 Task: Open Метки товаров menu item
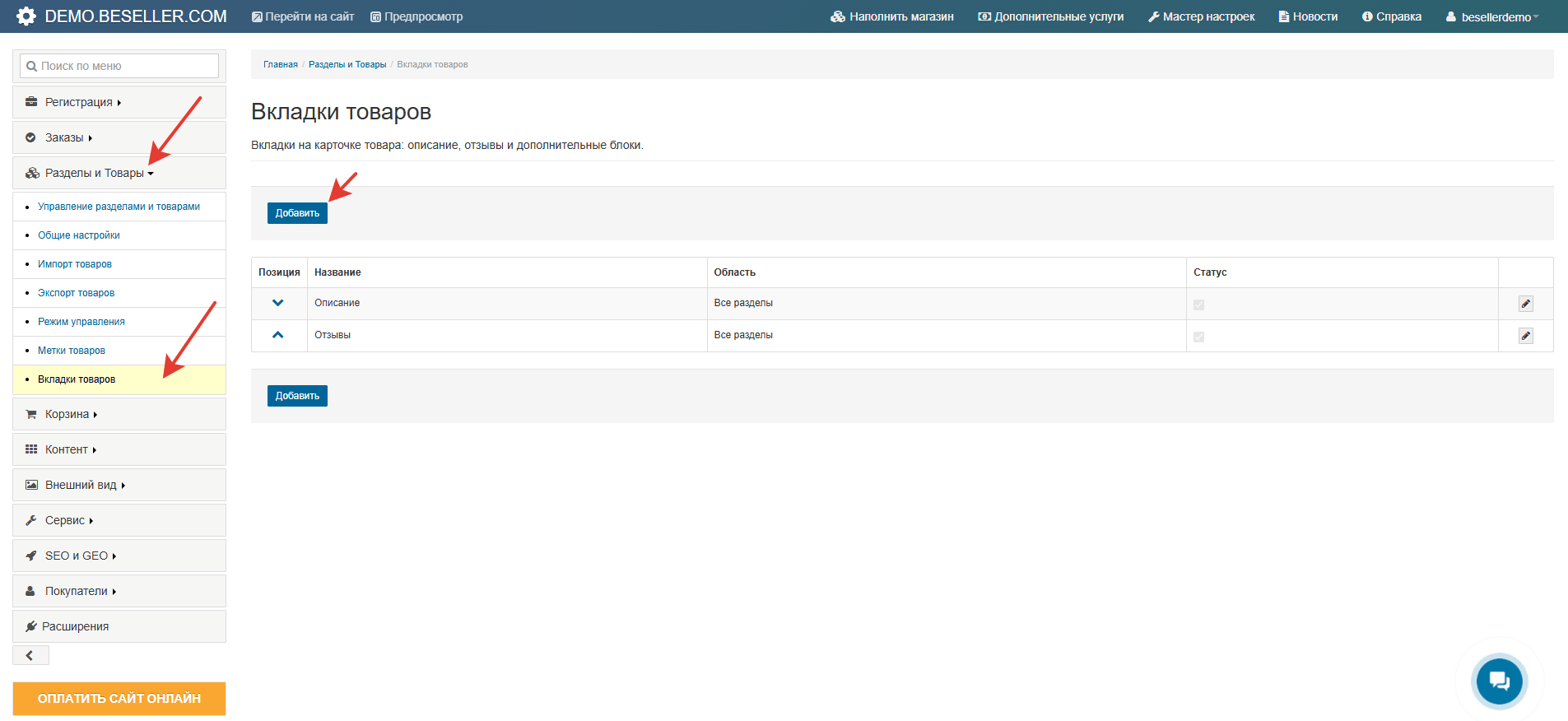(x=72, y=351)
